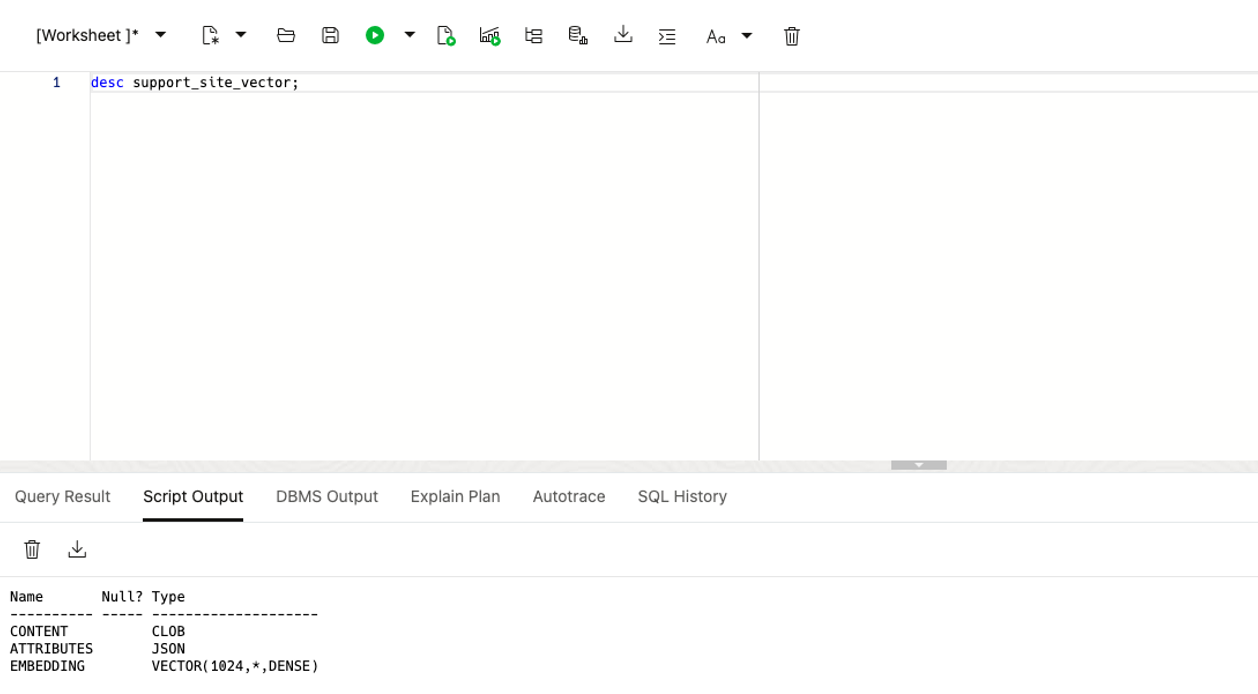Click the ATTRIBUTES column name in output
This screenshot has width=1258, height=694.
coord(51,649)
